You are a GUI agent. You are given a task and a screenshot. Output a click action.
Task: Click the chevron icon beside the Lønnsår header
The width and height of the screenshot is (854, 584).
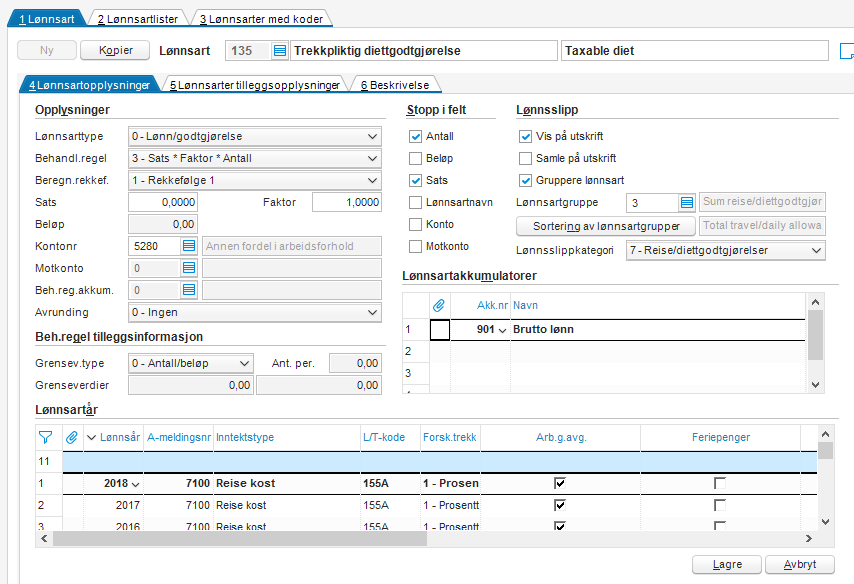point(92,437)
